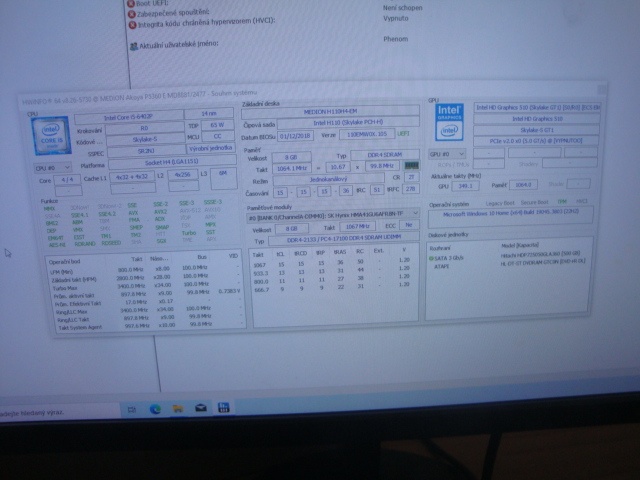640x480 pixels.
Task: Click the Secure Boot label
Action: pos(534,202)
